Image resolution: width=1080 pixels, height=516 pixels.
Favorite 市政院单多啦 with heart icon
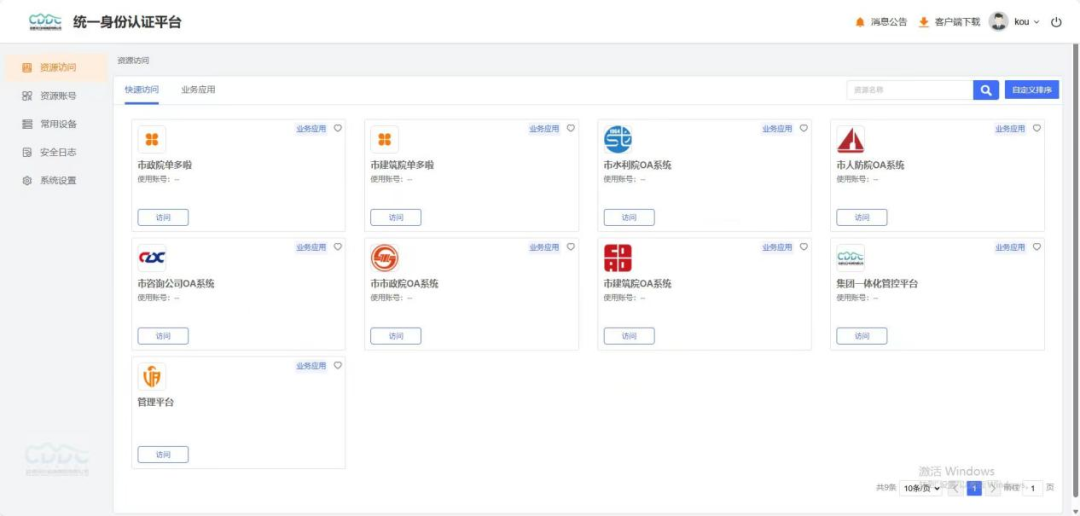pos(338,128)
